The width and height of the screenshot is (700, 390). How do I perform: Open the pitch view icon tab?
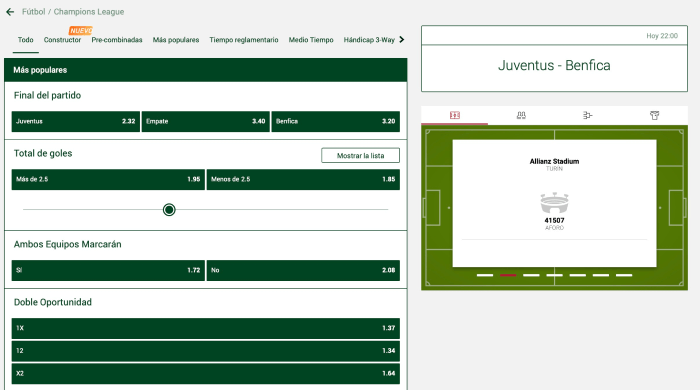point(454,116)
